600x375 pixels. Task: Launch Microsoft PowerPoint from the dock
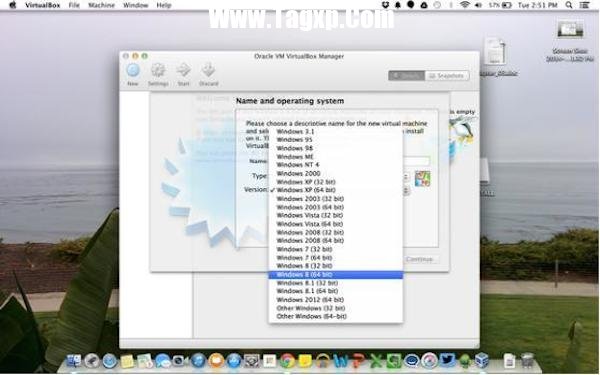click(x=358, y=361)
